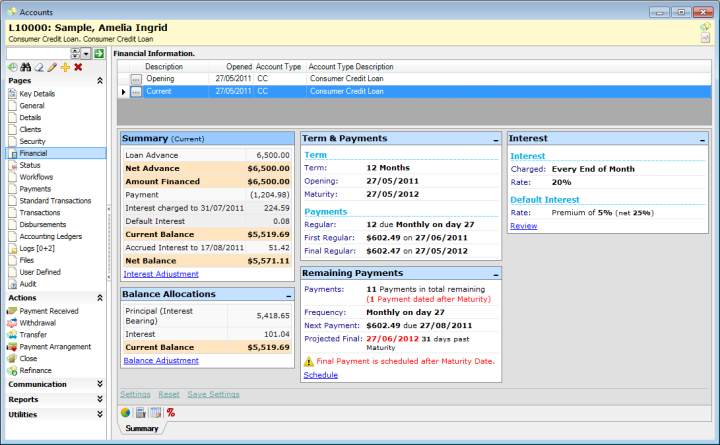This screenshot has width=720, height=445.
Task: Click the eraser clear icon
Action: [x=39, y=67]
